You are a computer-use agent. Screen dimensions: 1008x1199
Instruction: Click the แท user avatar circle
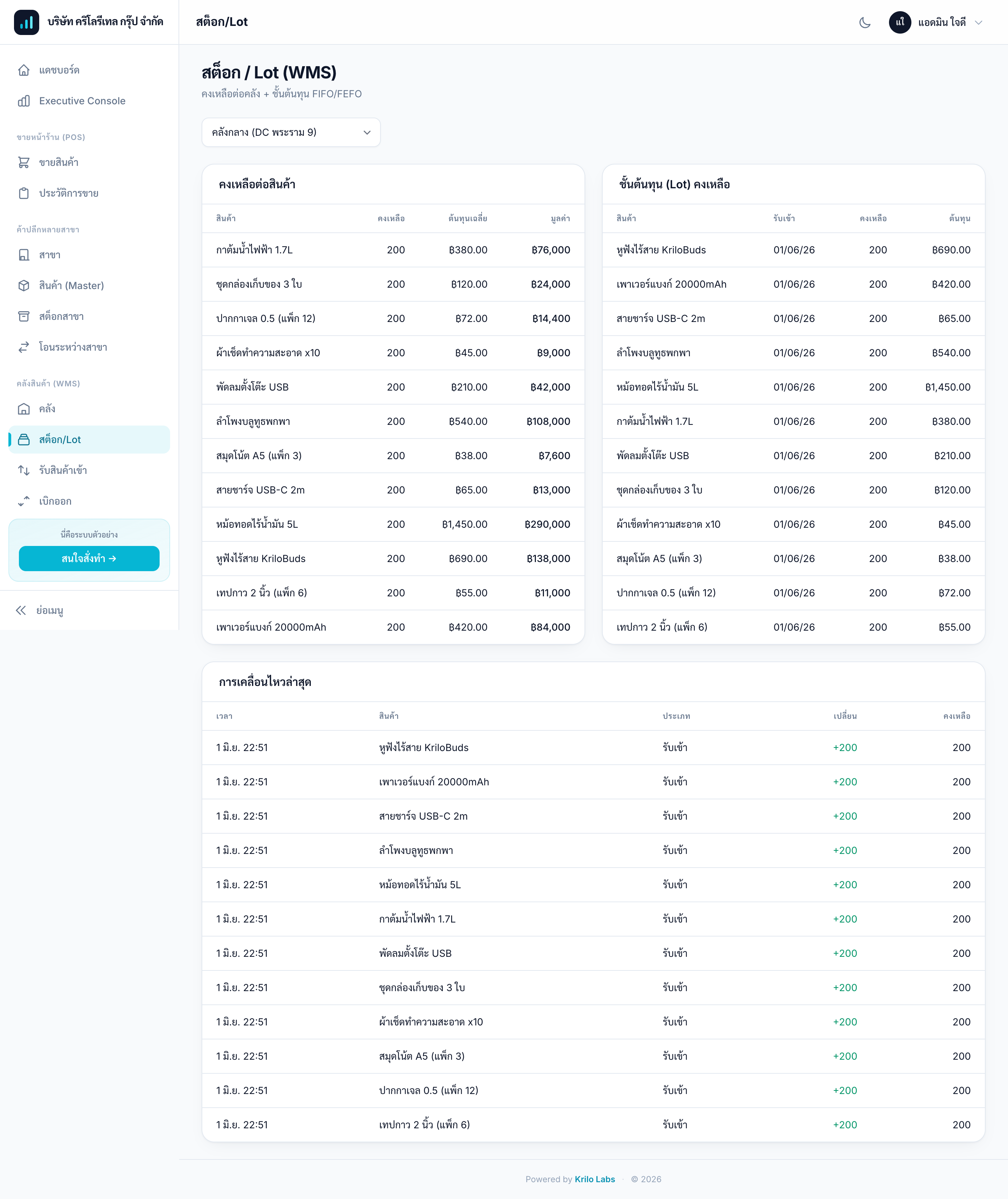(x=899, y=22)
